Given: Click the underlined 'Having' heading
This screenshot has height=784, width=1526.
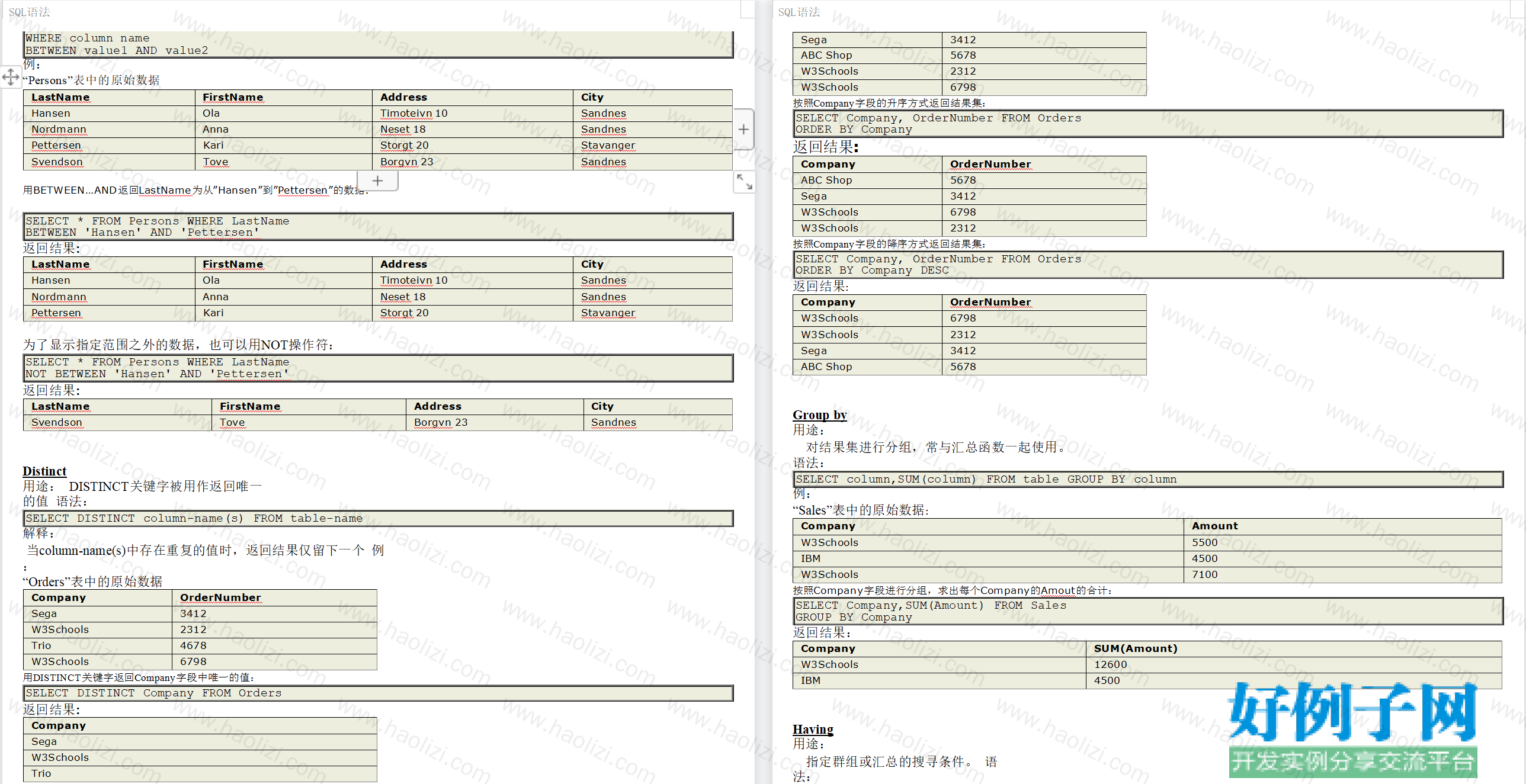Looking at the screenshot, I should pos(813,730).
